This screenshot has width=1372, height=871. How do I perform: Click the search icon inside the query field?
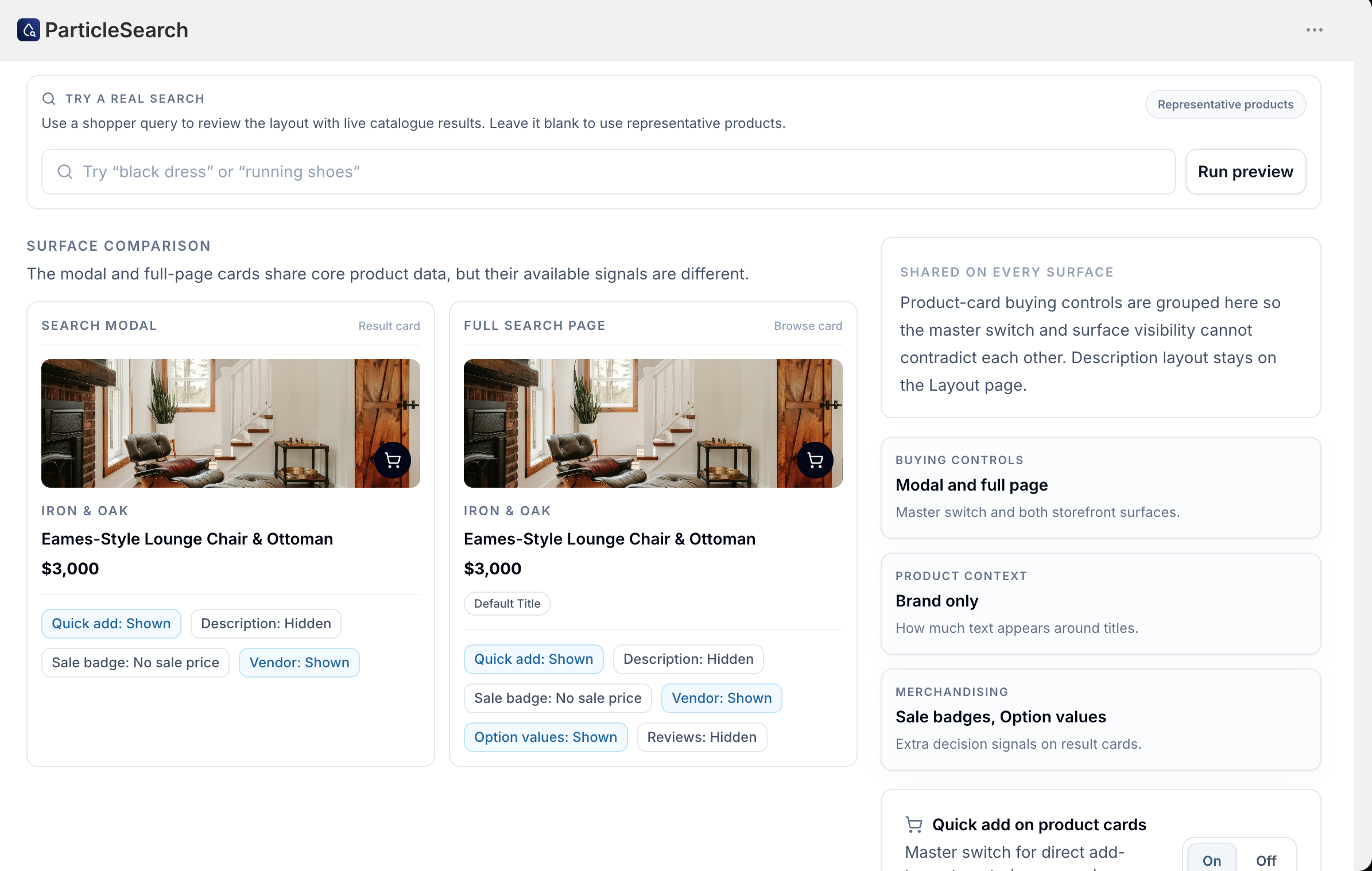(x=65, y=172)
